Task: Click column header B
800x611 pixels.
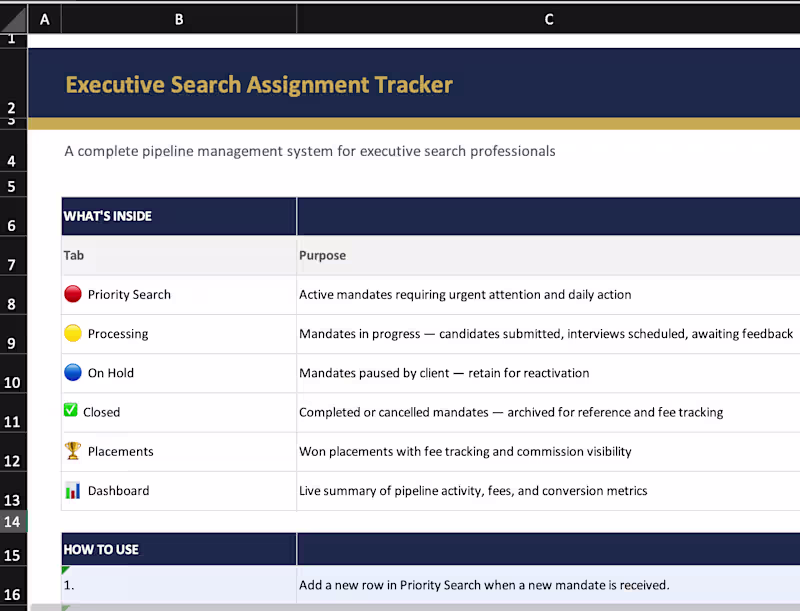Action: [178, 18]
